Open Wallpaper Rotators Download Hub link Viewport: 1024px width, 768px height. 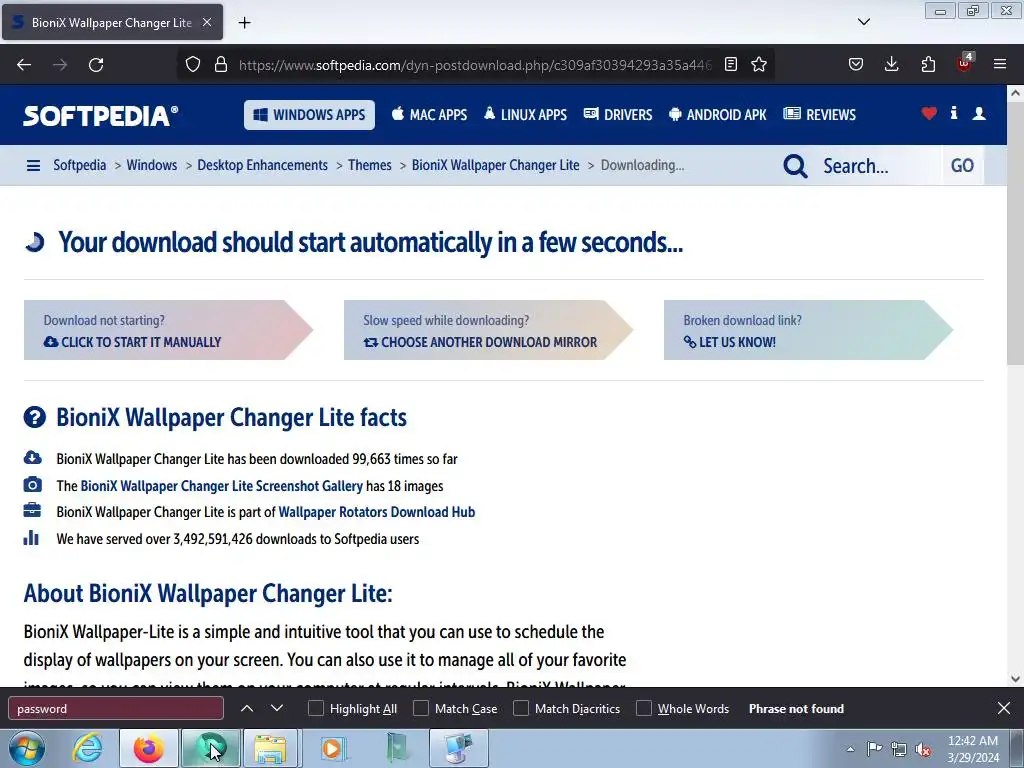[x=377, y=512]
